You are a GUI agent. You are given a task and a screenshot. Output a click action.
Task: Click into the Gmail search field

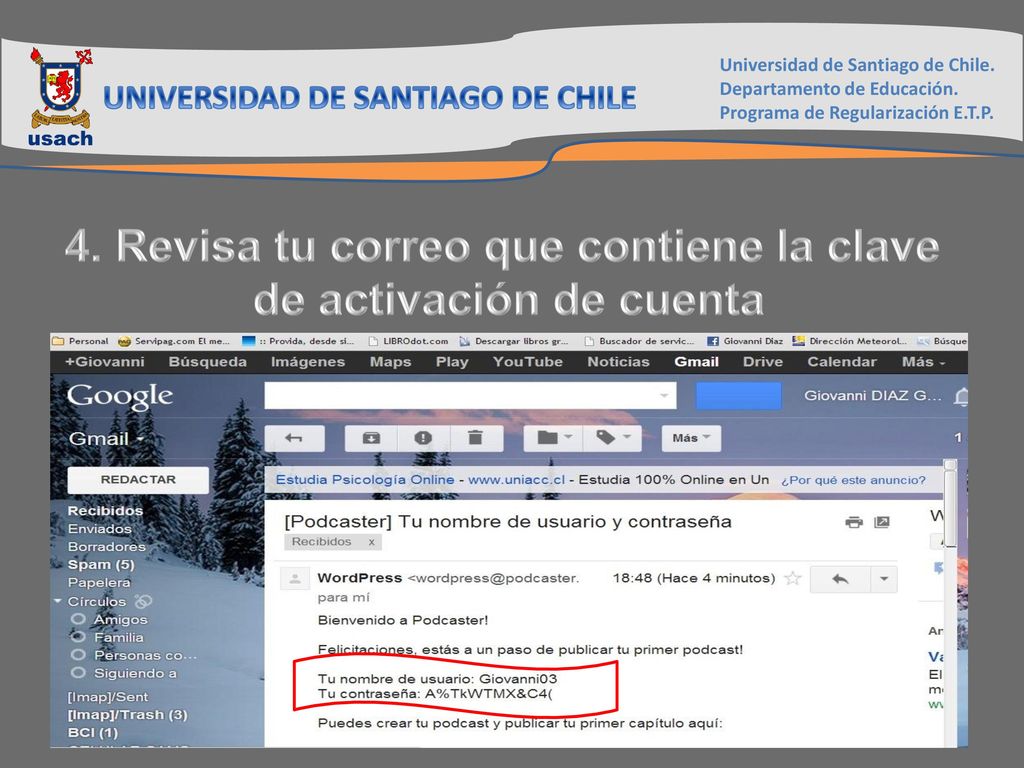(x=470, y=396)
